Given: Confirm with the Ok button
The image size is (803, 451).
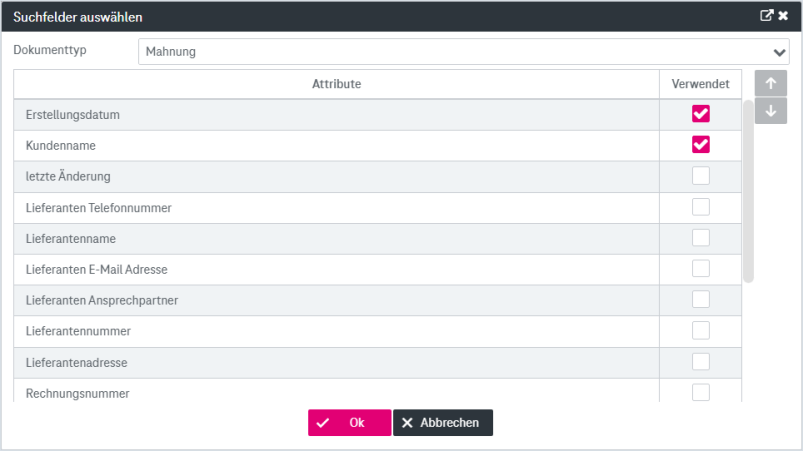Looking at the screenshot, I should (349, 423).
